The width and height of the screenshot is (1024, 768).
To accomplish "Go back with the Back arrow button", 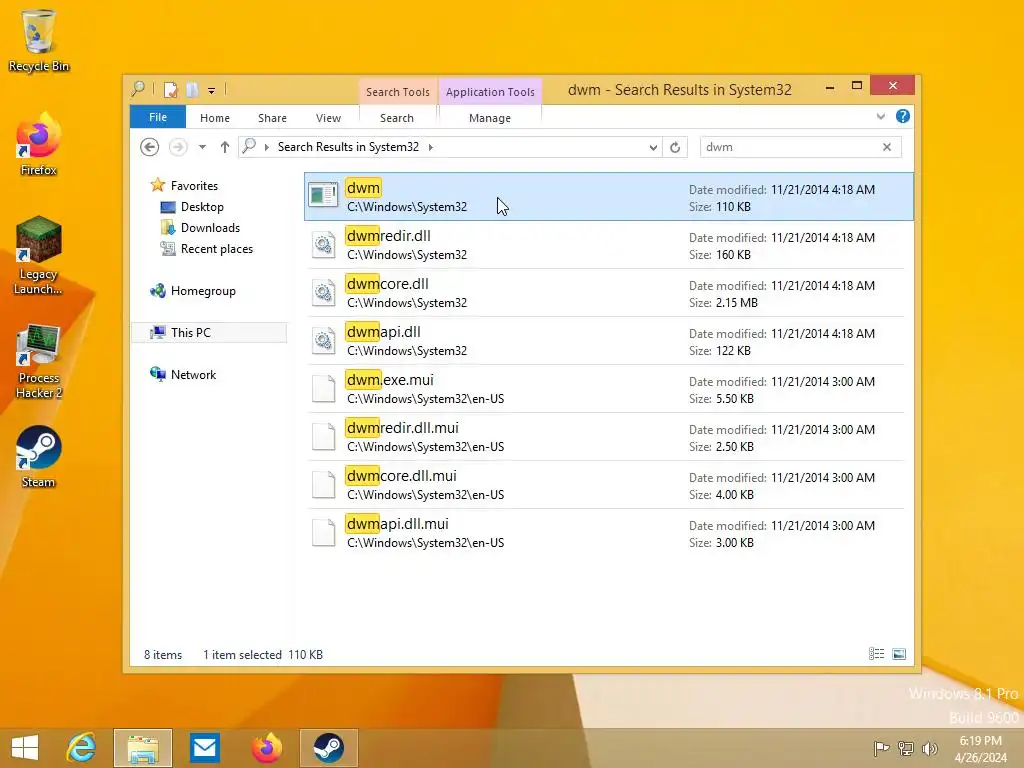I will pos(150,147).
